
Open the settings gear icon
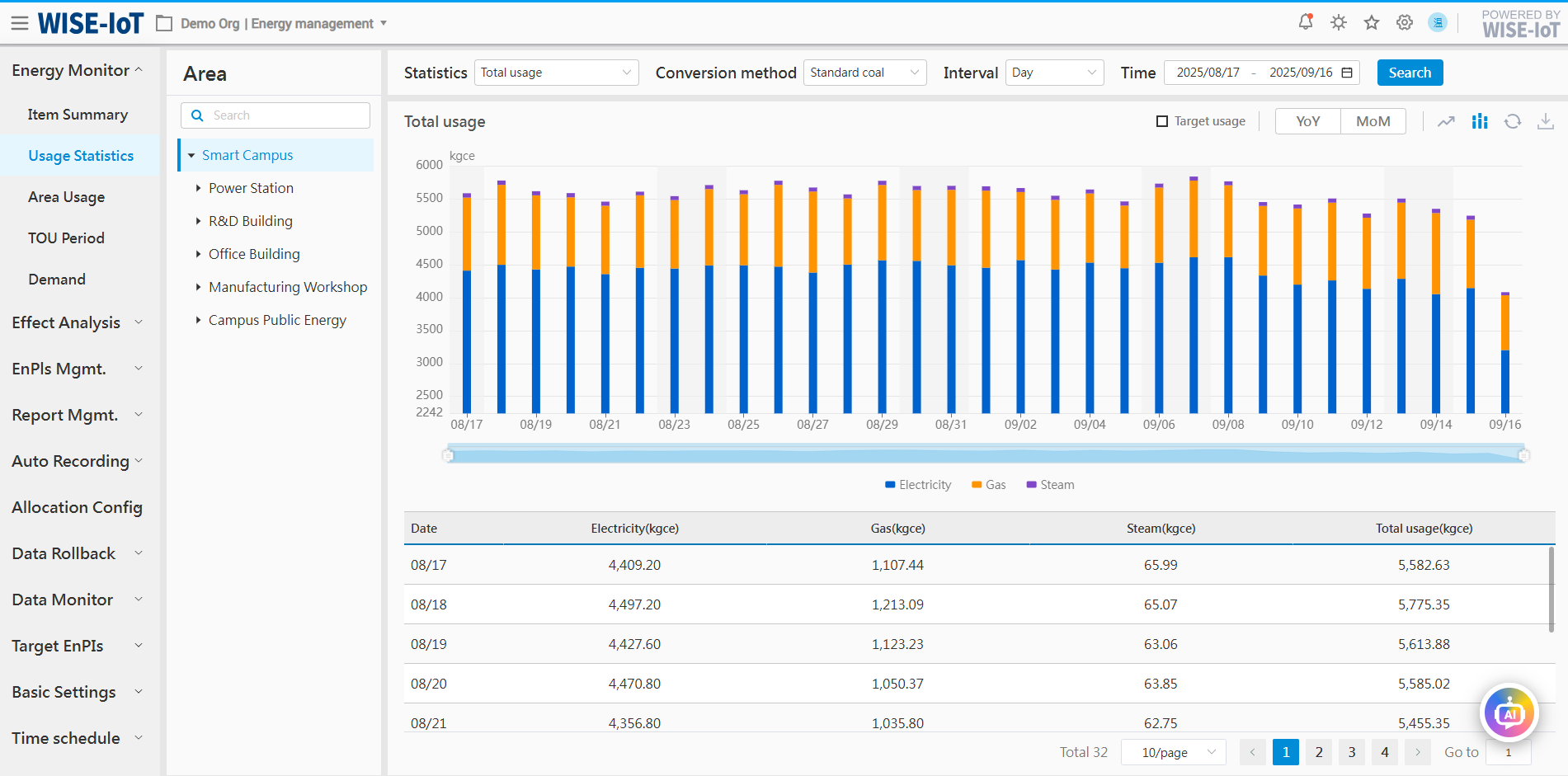pos(1404,22)
